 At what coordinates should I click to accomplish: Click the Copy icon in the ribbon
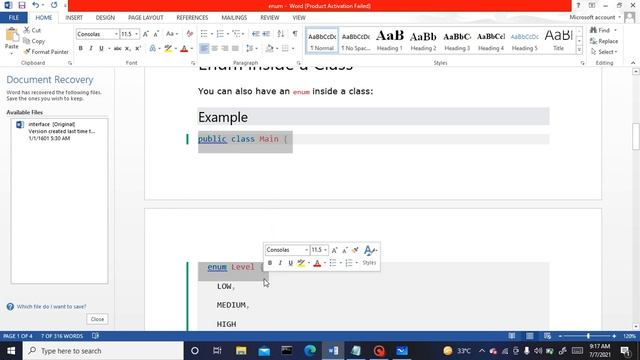pos(27,41)
